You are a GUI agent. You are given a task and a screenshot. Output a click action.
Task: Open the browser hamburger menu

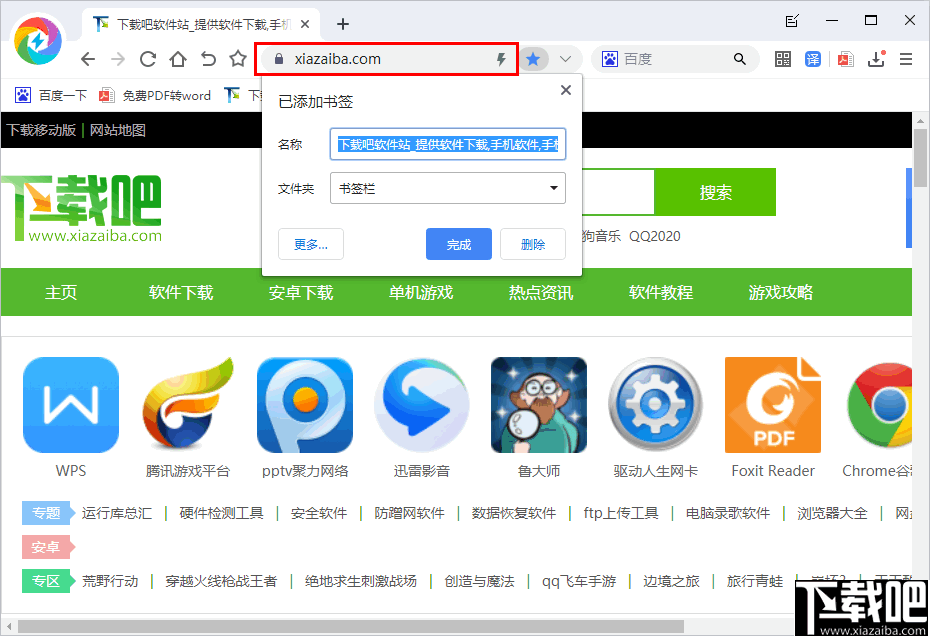click(x=906, y=59)
